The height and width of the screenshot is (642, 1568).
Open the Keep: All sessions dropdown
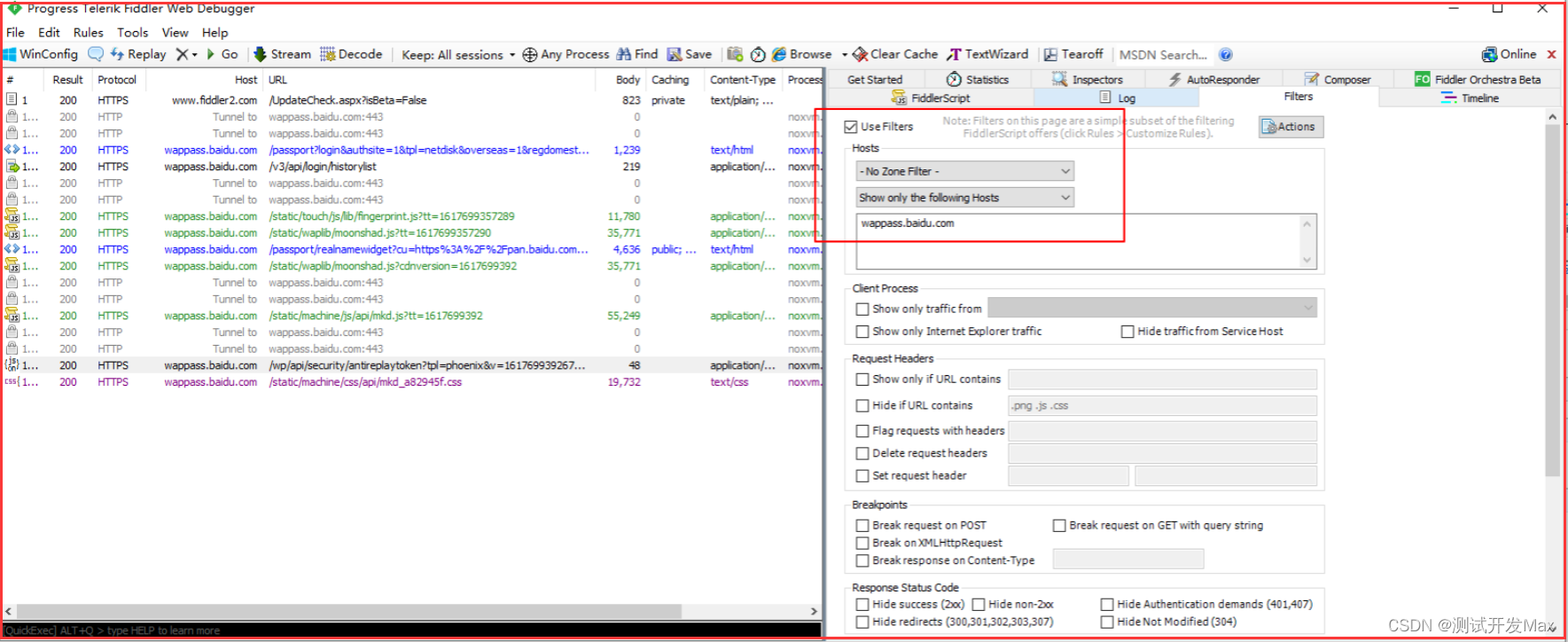(x=458, y=55)
